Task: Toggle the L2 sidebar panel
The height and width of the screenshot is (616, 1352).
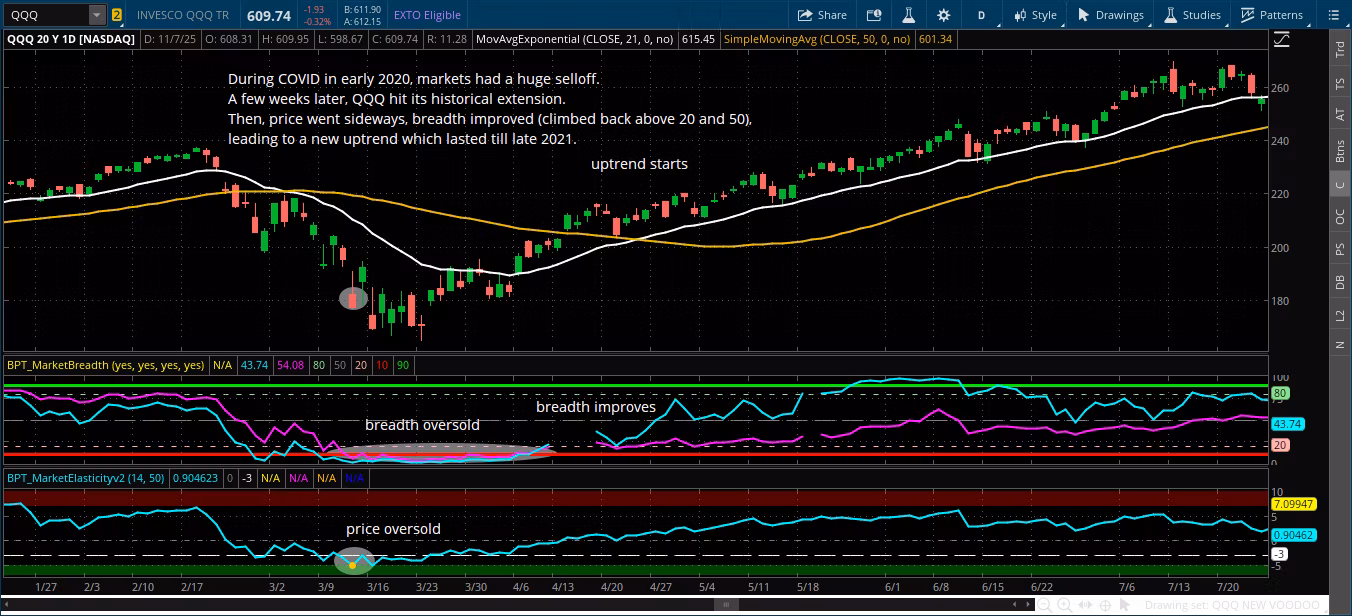Action: [1340, 314]
